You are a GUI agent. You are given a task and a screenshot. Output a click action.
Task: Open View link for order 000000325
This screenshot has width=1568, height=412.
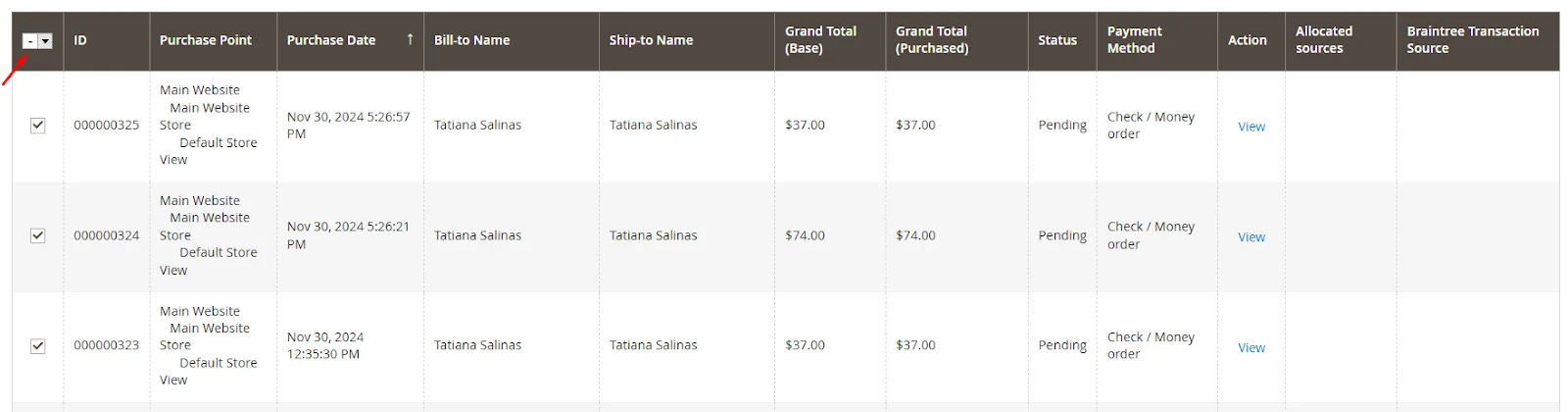[1251, 127]
